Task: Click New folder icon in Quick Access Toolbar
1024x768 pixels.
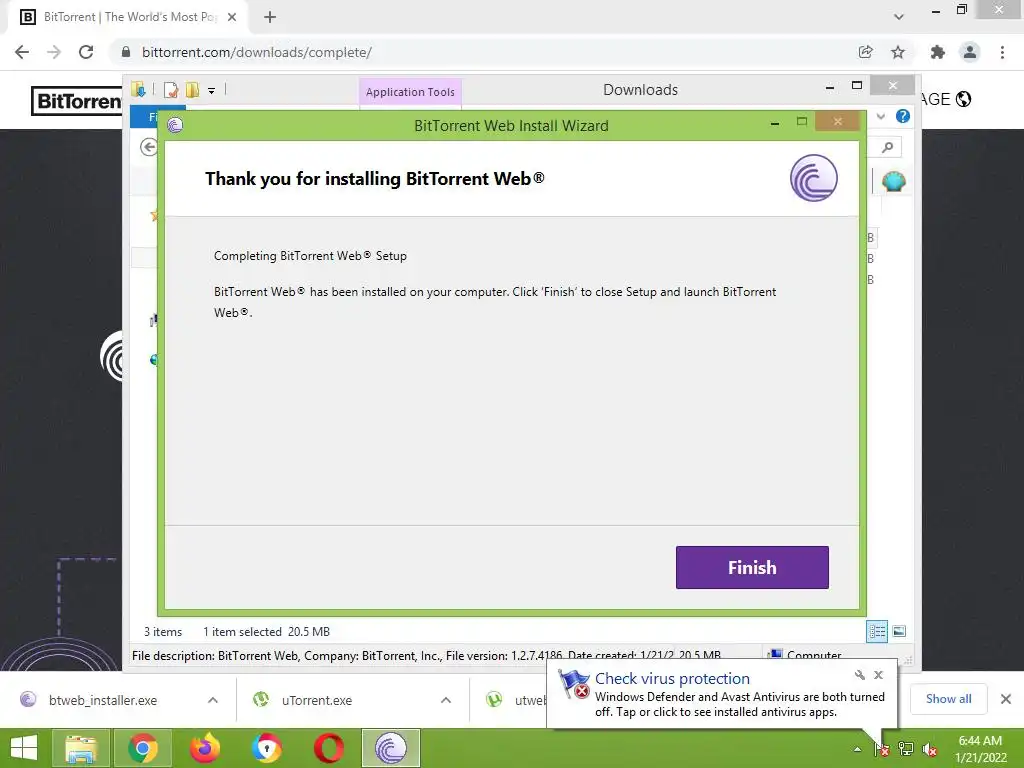Action: point(192,90)
